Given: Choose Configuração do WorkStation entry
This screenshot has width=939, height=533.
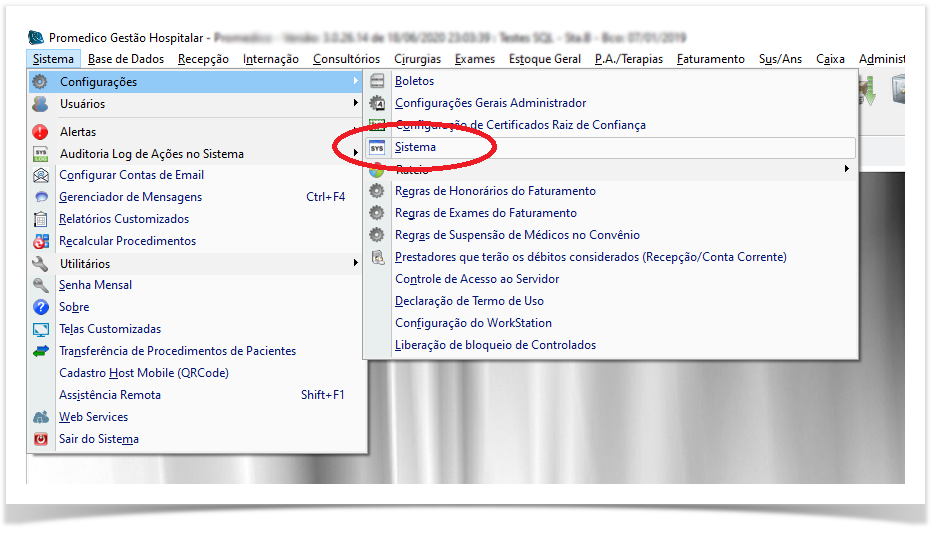Looking at the screenshot, I should point(473,323).
